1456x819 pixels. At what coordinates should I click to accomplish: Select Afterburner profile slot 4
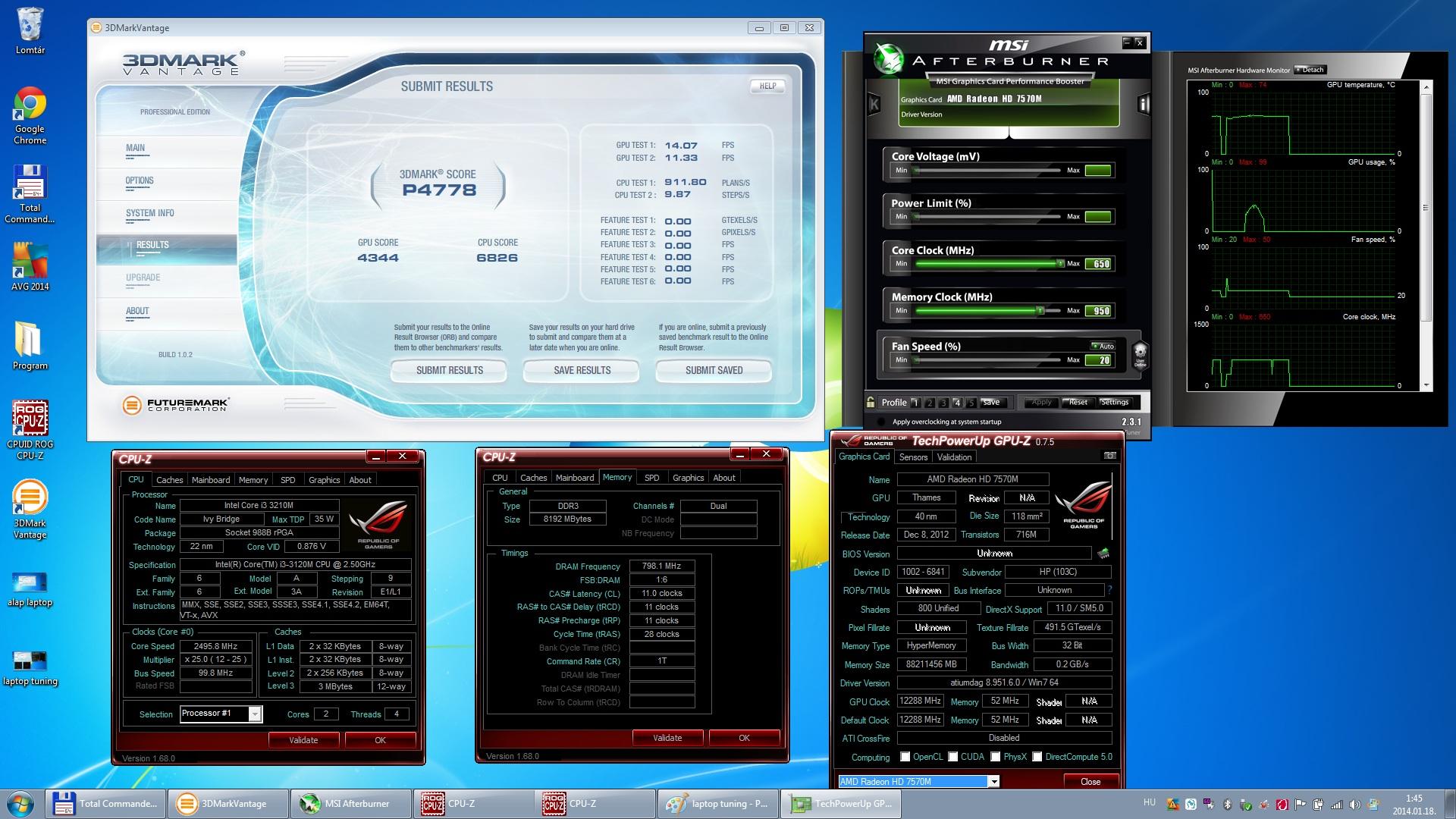(957, 403)
